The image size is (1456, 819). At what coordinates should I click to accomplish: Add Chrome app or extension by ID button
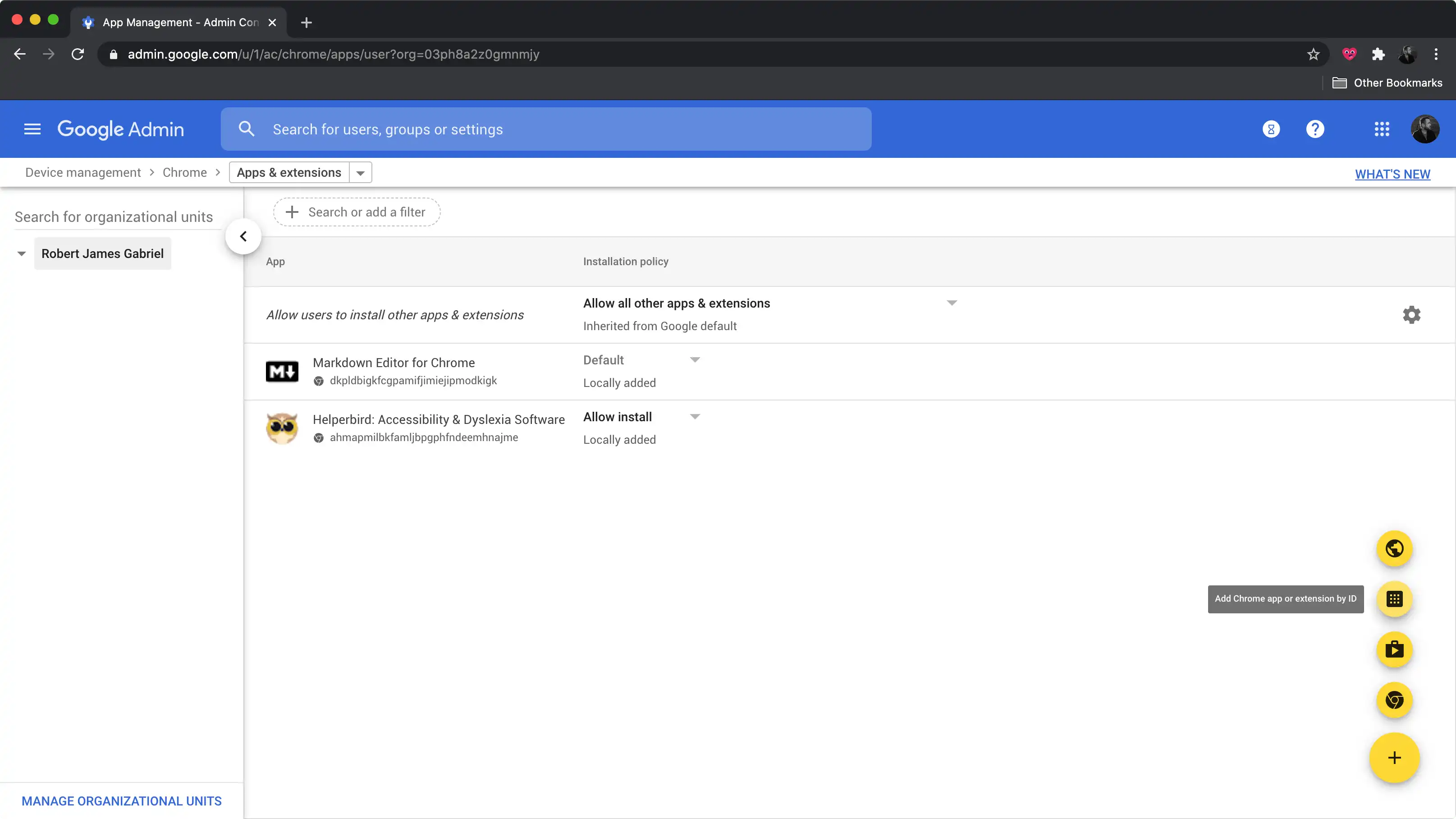coord(1394,599)
